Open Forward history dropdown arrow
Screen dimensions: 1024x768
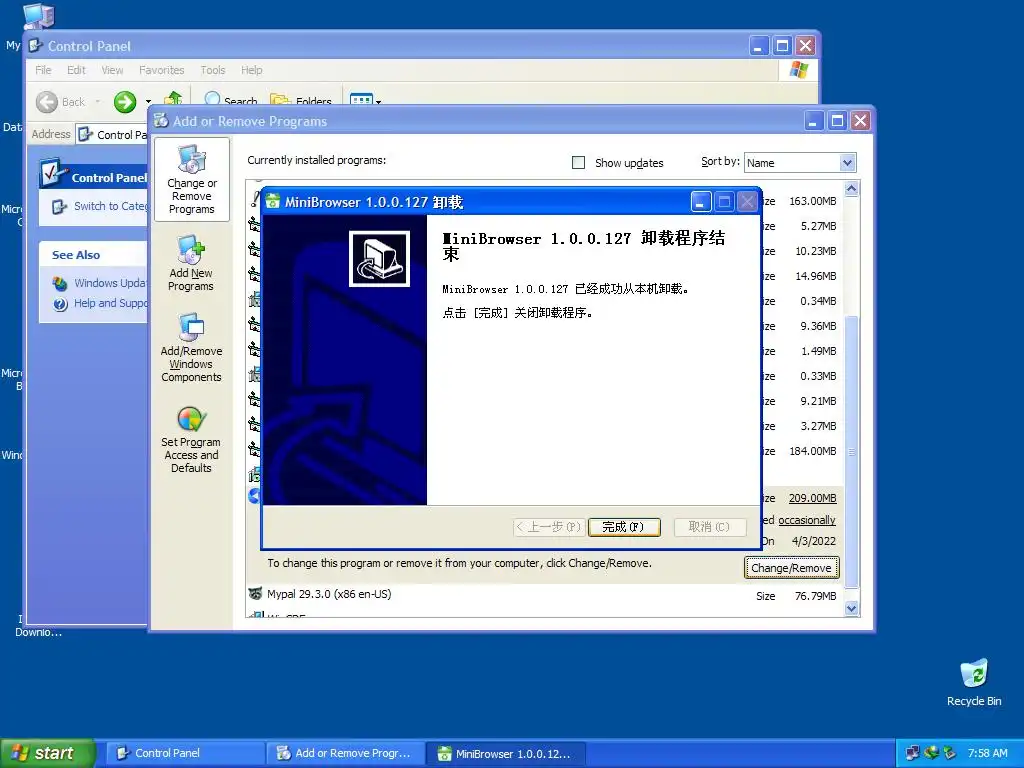coord(148,102)
